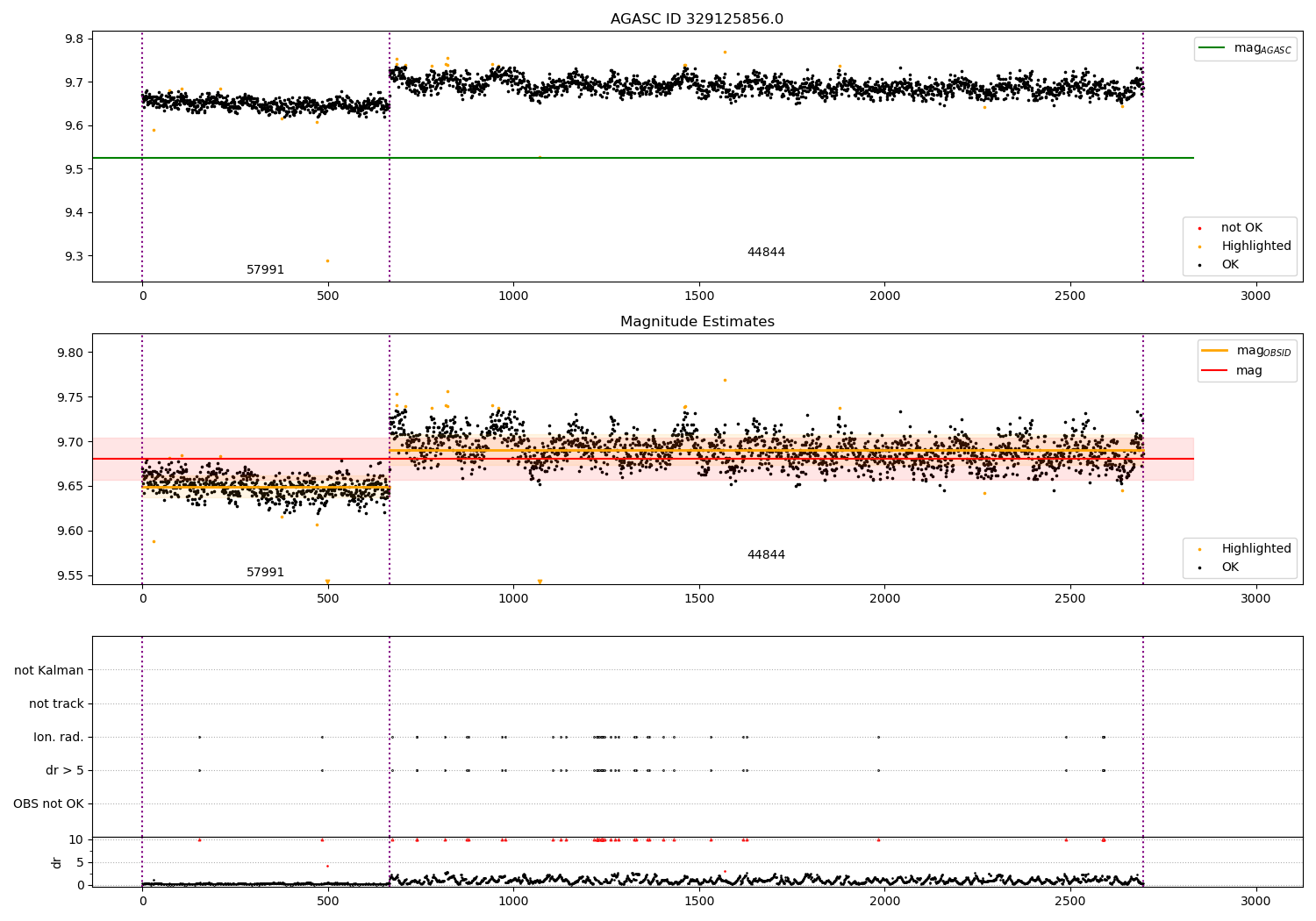Click the 44844 label in Magnitude Estimates plot
This screenshot has height=921, width=1316.
[x=766, y=555]
